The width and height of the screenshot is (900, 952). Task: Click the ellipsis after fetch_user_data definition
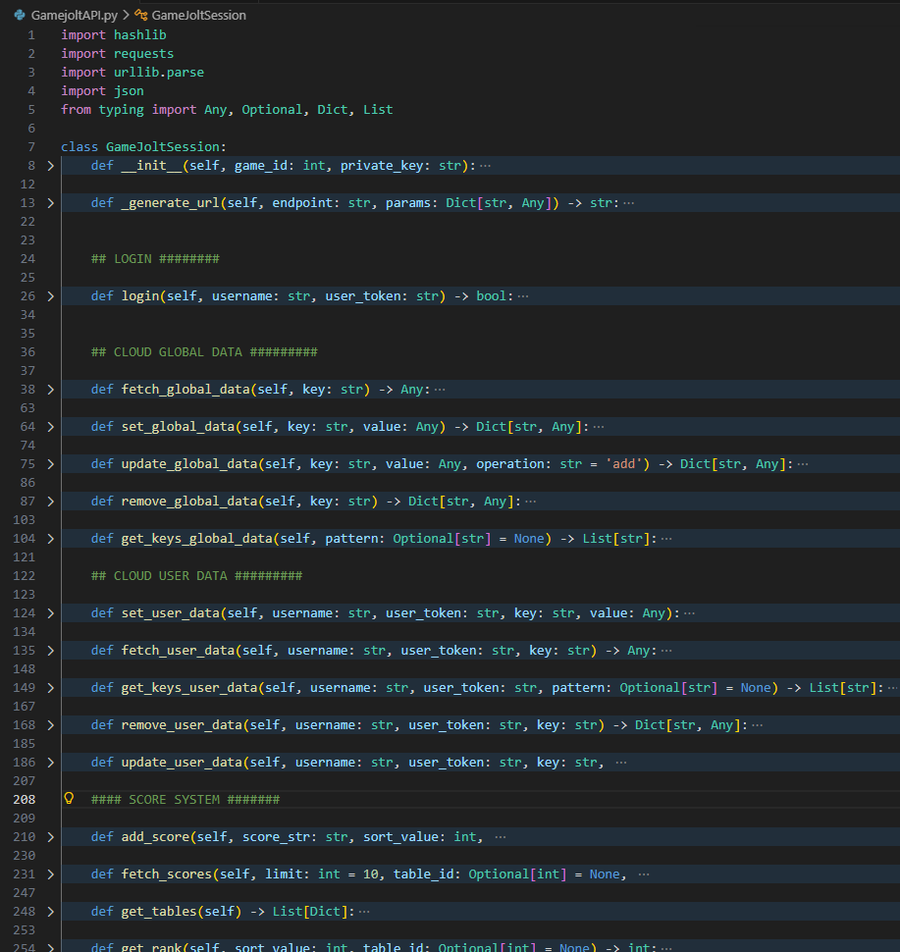coord(666,651)
